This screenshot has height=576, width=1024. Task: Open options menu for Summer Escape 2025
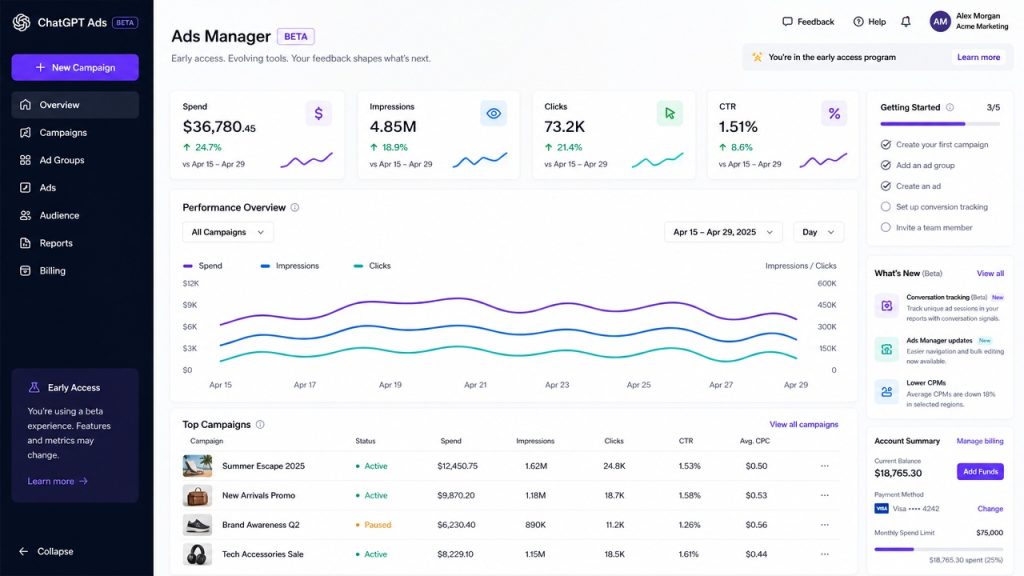click(x=825, y=466)
